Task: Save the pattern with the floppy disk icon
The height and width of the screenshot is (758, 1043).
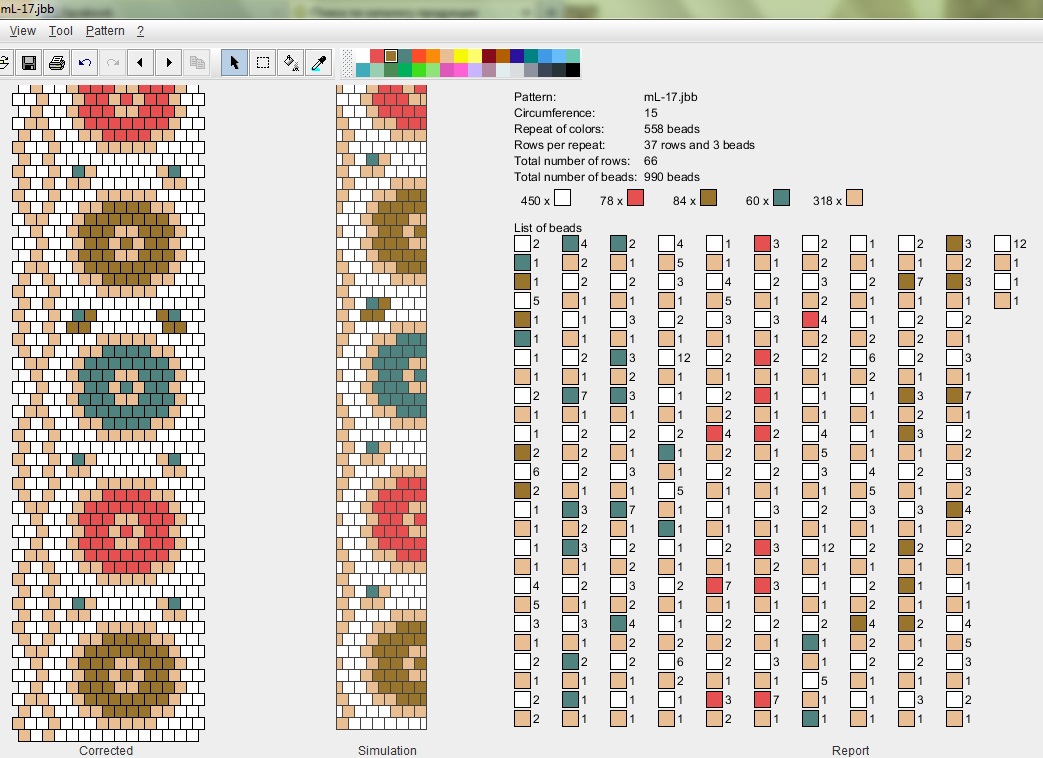Action: pyautogui.click(x=29, y=63)
